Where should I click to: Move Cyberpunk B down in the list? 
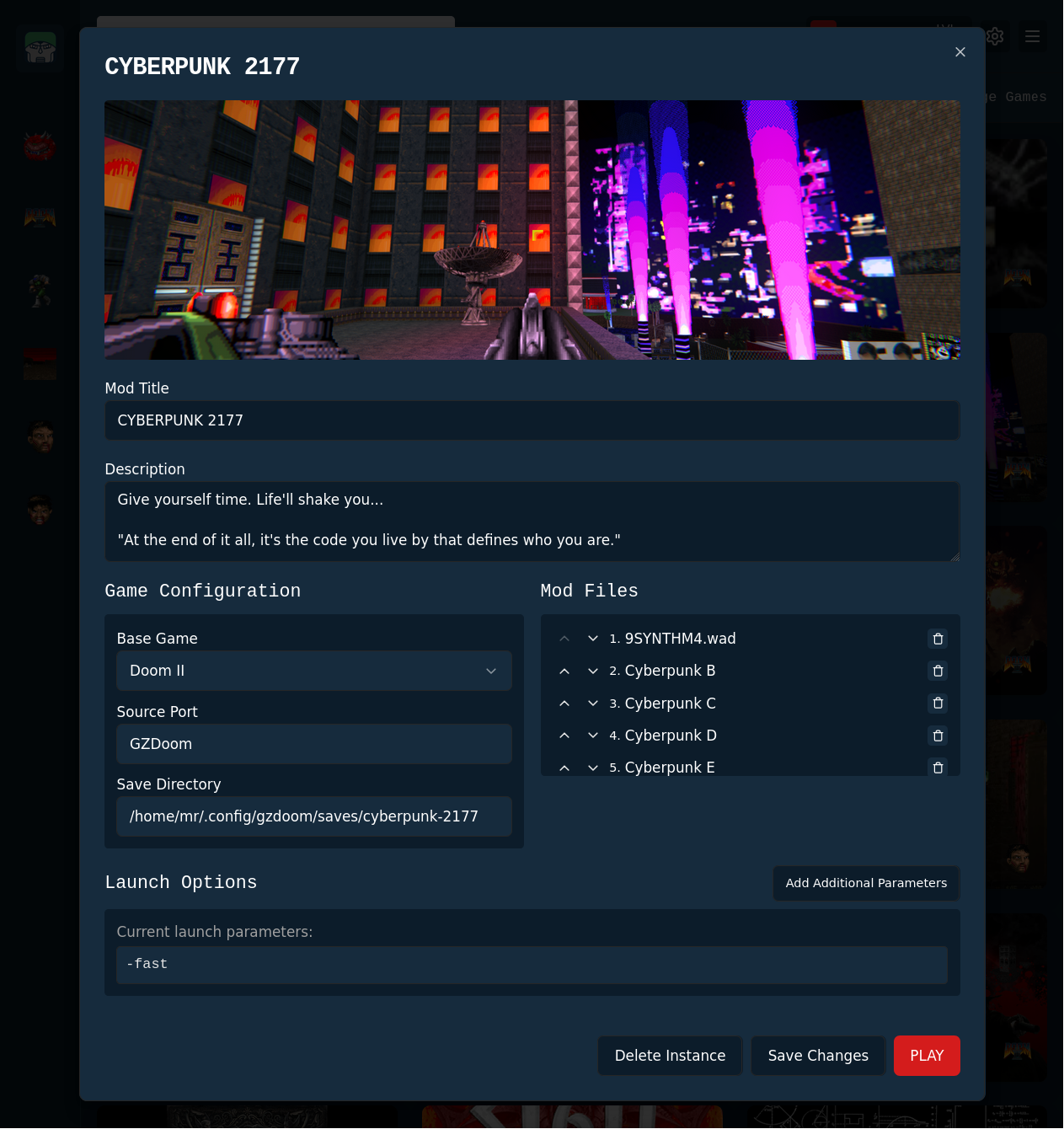593,671
